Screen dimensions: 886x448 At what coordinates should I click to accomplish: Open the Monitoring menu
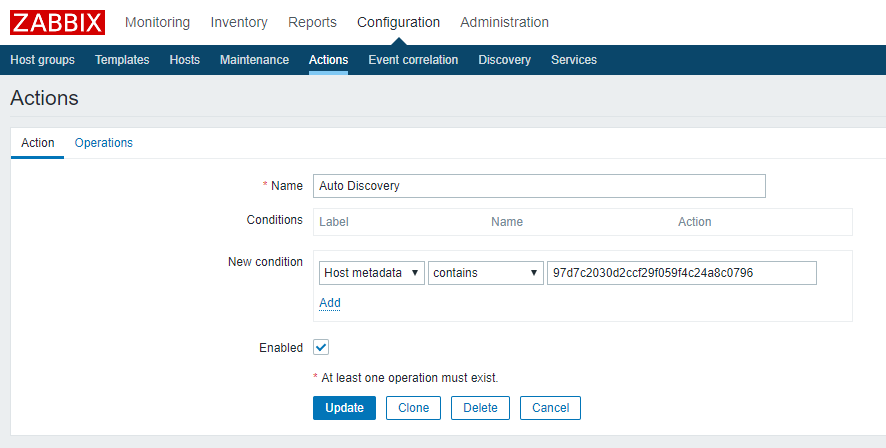click(x=157, y=22)
